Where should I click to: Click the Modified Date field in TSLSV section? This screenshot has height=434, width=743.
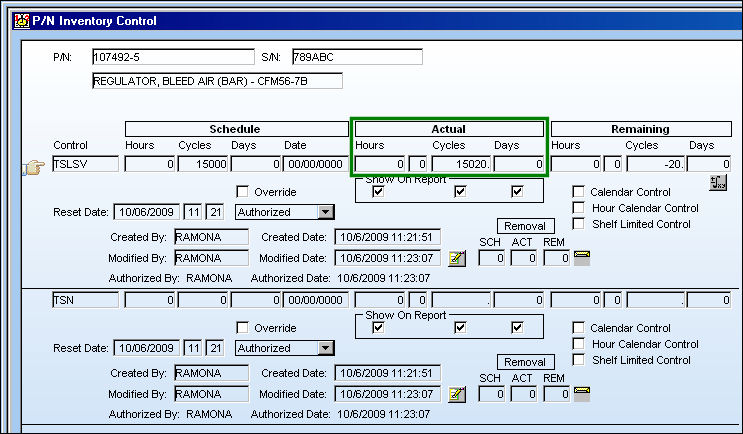coord(387,258)
